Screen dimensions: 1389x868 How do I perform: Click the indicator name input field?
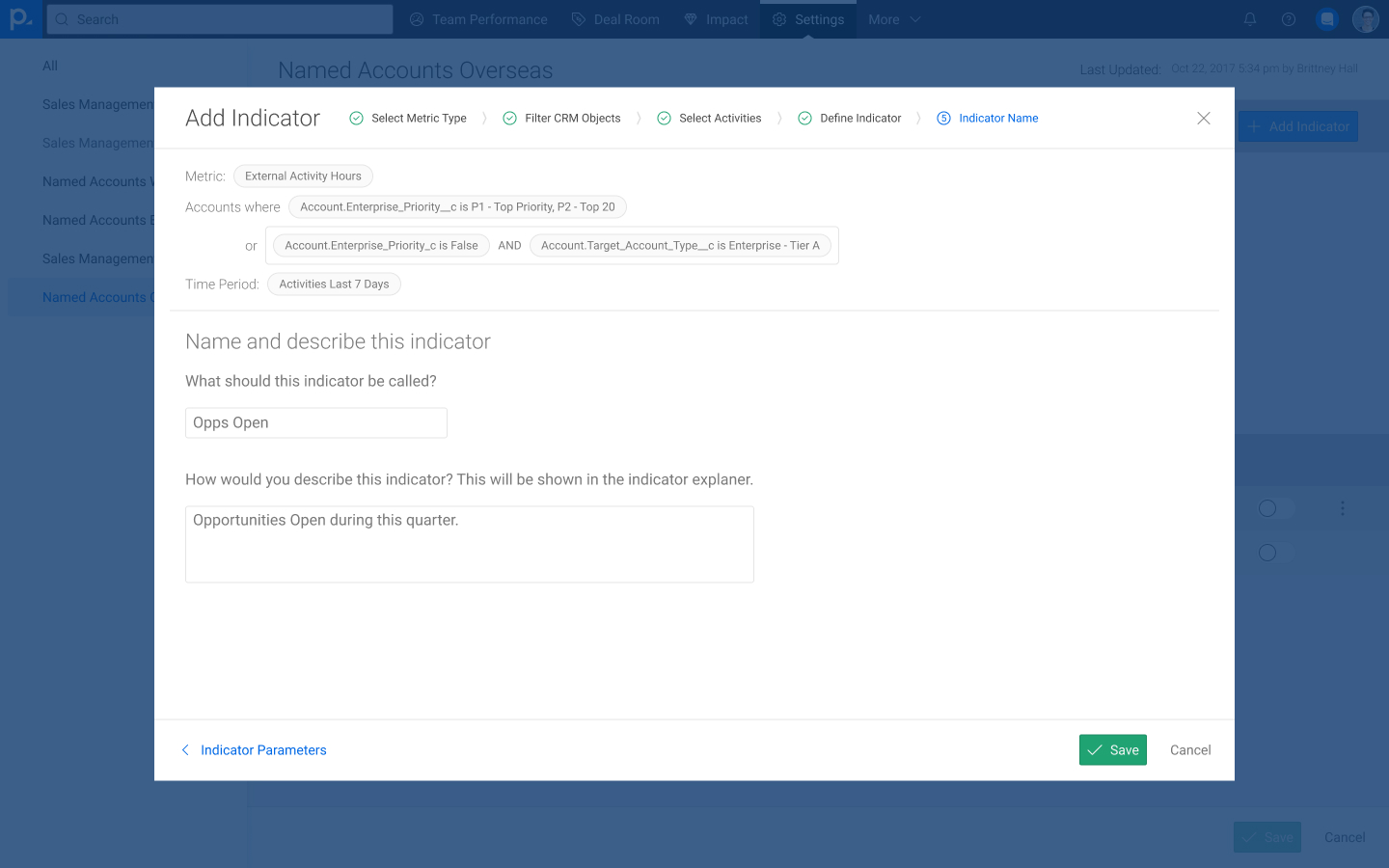[316, 423]
